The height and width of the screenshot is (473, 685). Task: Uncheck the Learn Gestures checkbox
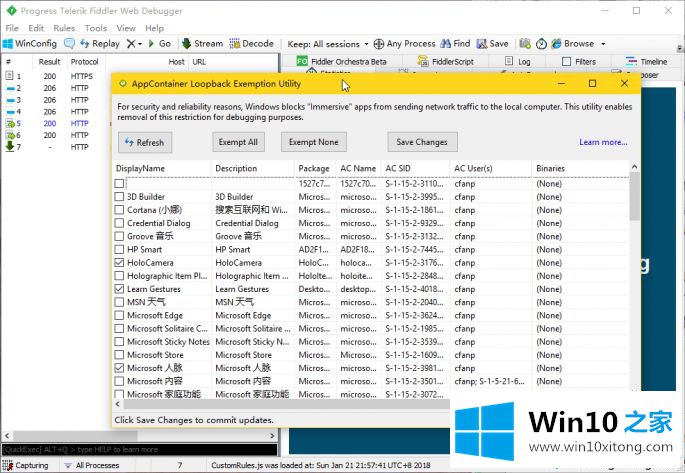point(119,289)
